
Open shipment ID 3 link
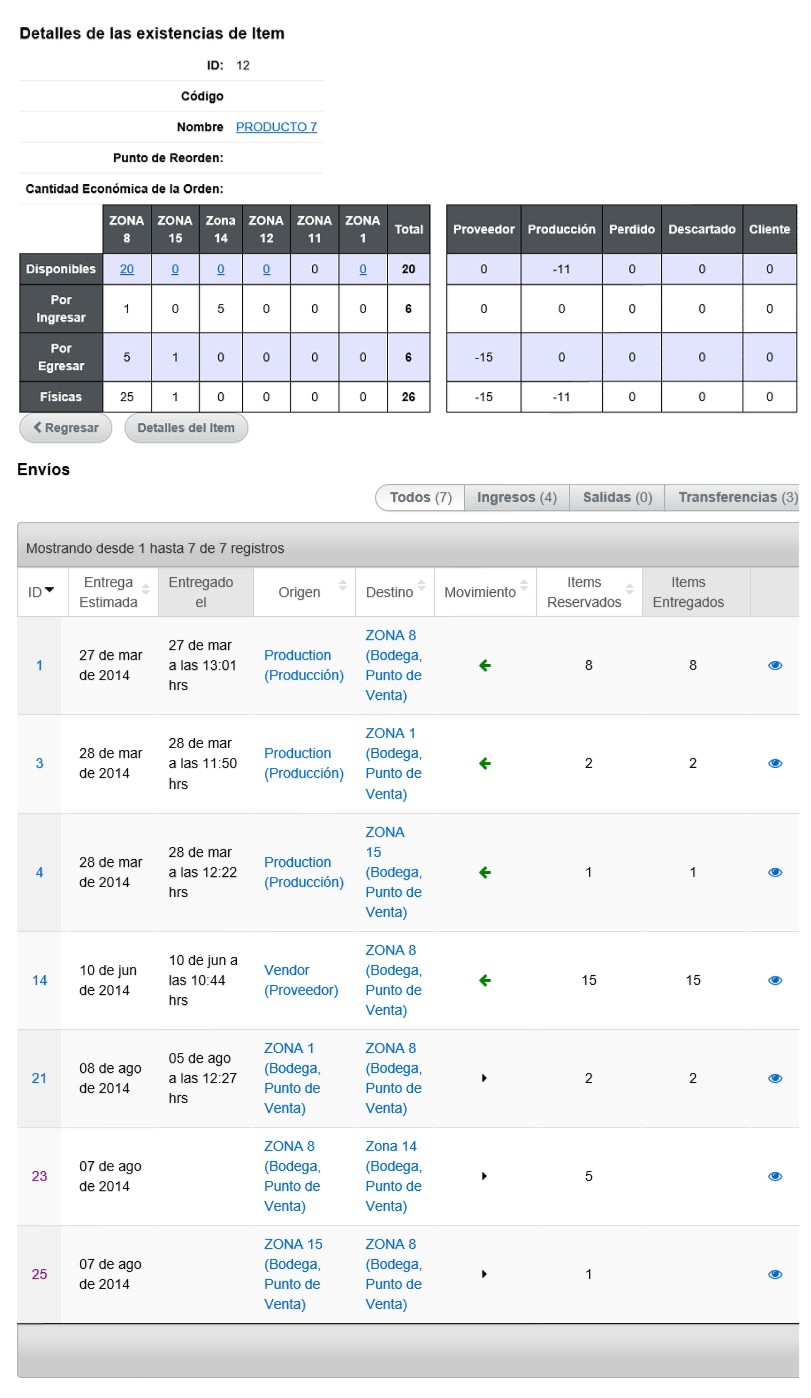click(x=39, y=763)
